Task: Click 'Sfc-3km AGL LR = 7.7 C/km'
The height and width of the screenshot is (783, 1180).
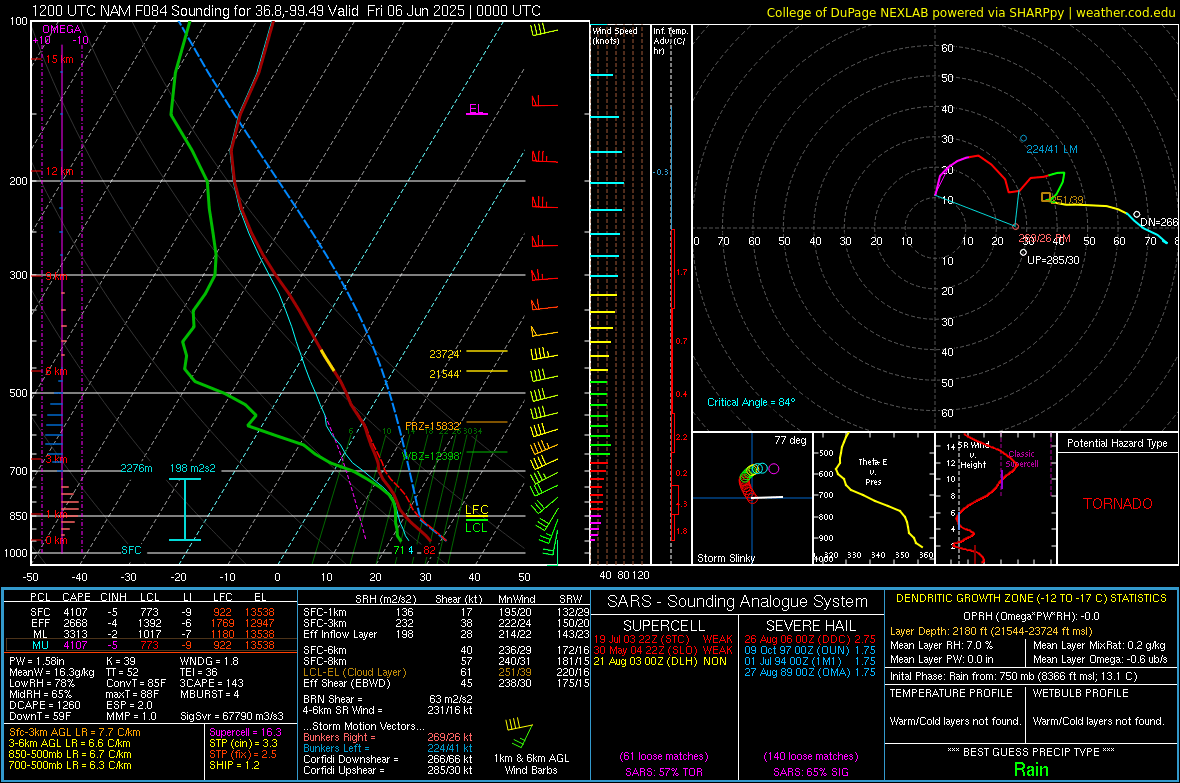Action: (x=75, y=732)
